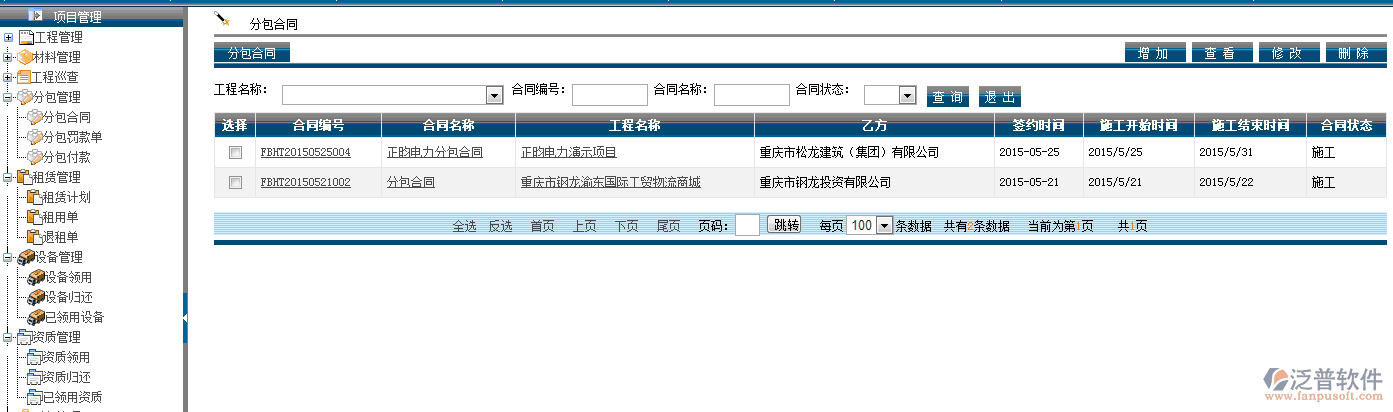Open the 工程名称 dropdown list
Screen dimensions: 1393x412
click(x=493, y=95)
